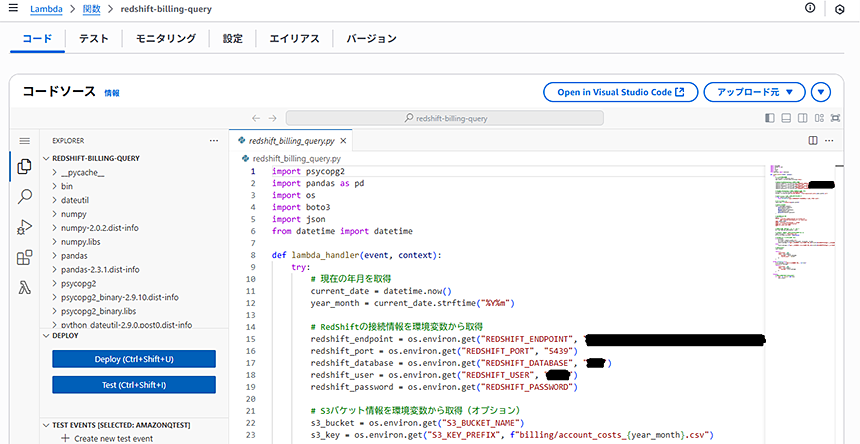Open customize layout icon

click(819, 118)
